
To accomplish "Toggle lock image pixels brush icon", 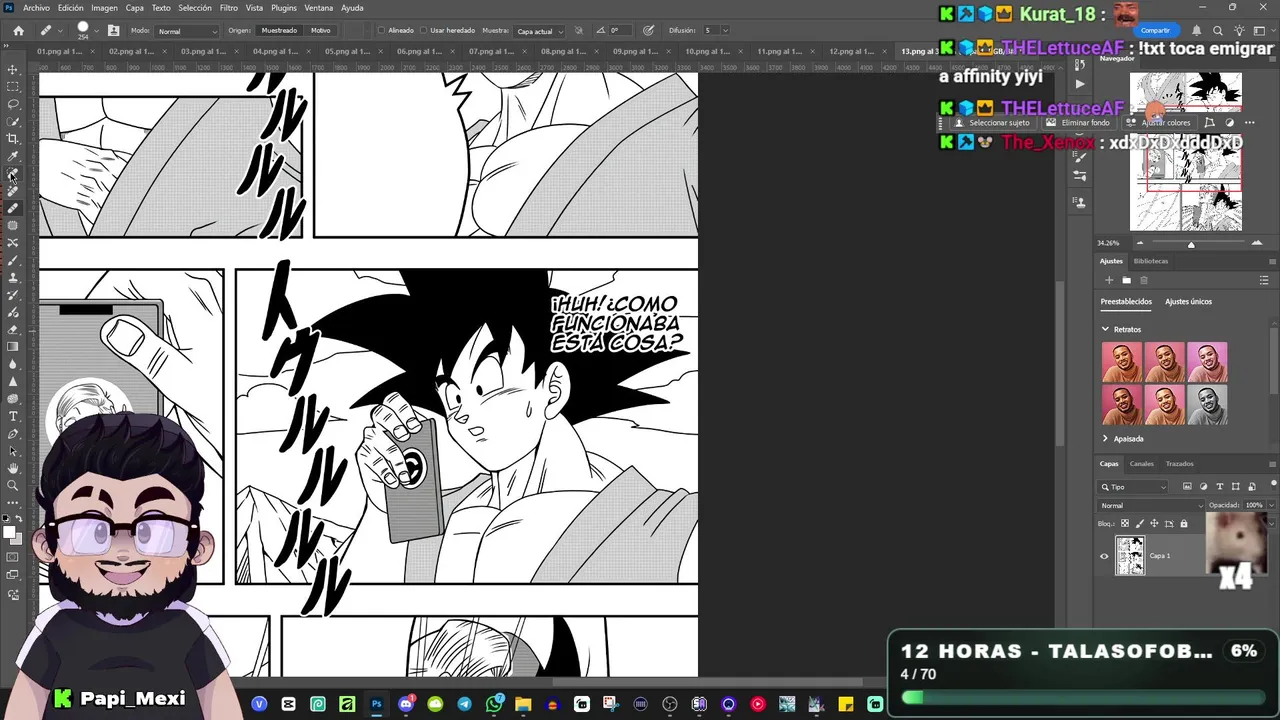I will (1140, 523).
